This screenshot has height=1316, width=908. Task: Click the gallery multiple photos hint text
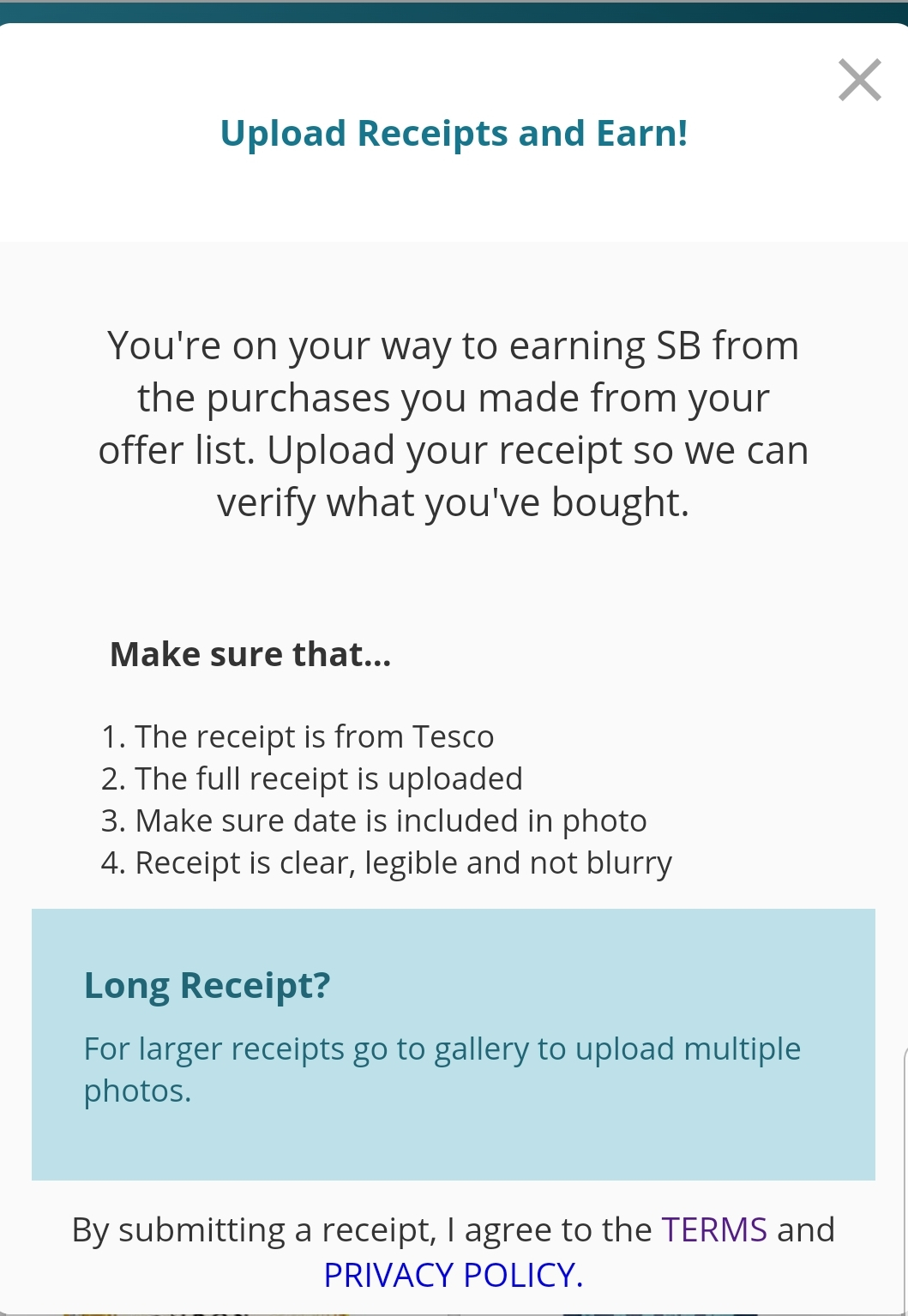click(x=442, y=1069)
